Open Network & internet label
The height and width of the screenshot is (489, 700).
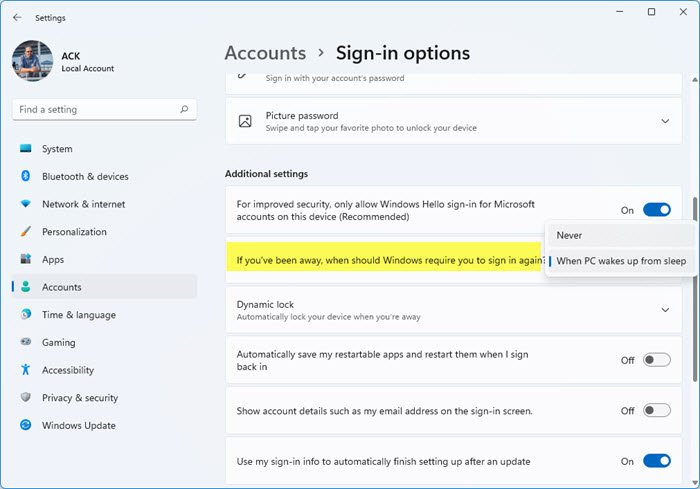[x=83, y=204]
